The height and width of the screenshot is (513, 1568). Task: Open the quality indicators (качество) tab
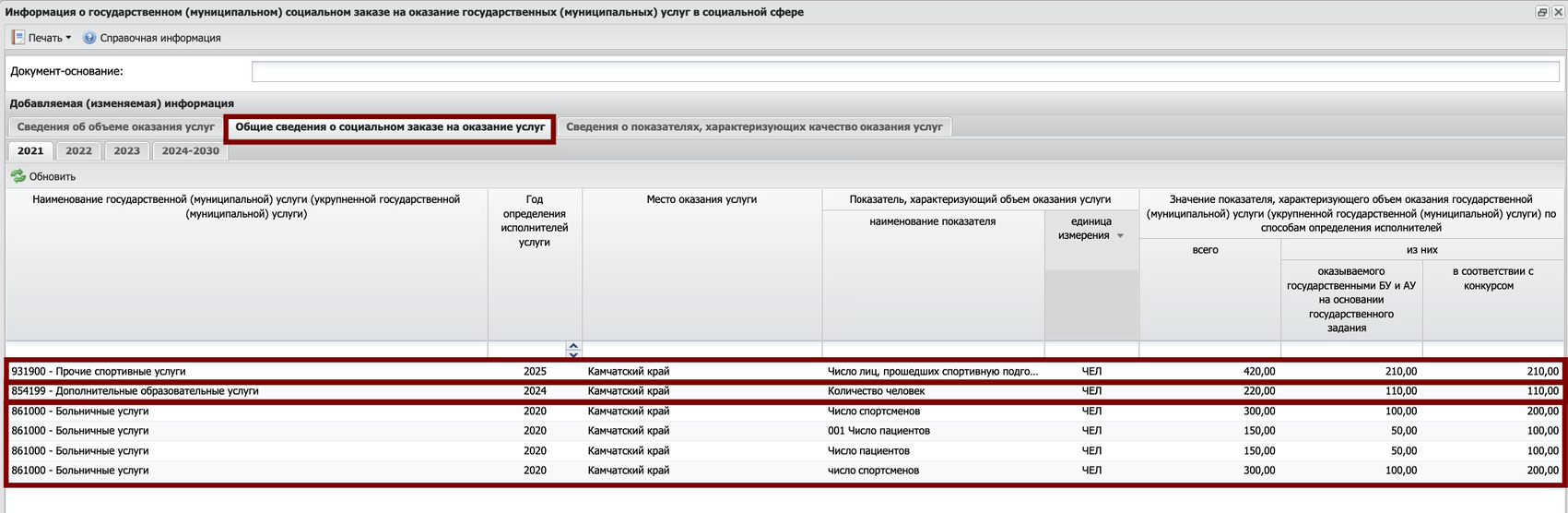click(x=753, y=127)
